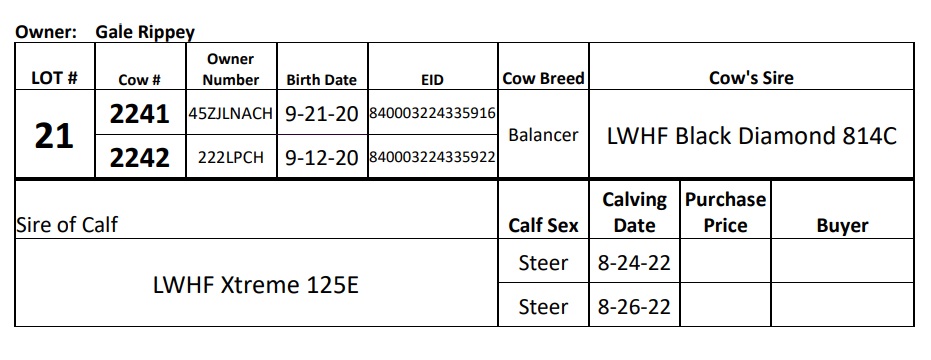Click second empty Buyer cell
The image size is (931, 360).
tap(842, 305)
